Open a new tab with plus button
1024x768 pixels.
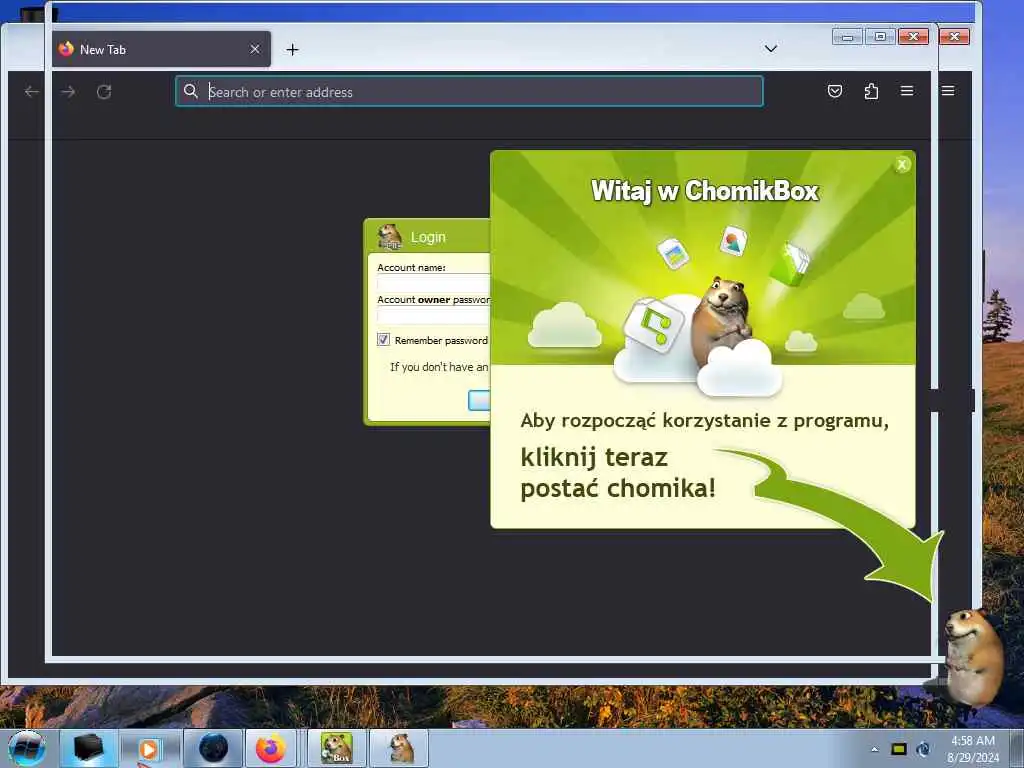[293, 50]
